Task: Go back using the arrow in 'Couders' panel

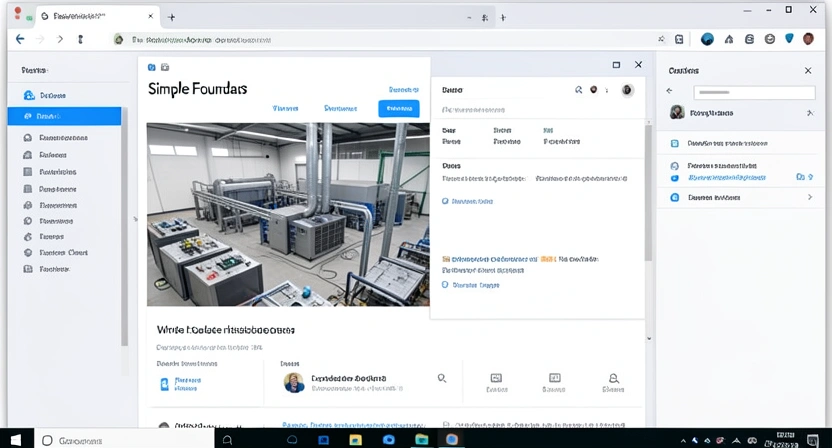Action: tap(670, 91)
